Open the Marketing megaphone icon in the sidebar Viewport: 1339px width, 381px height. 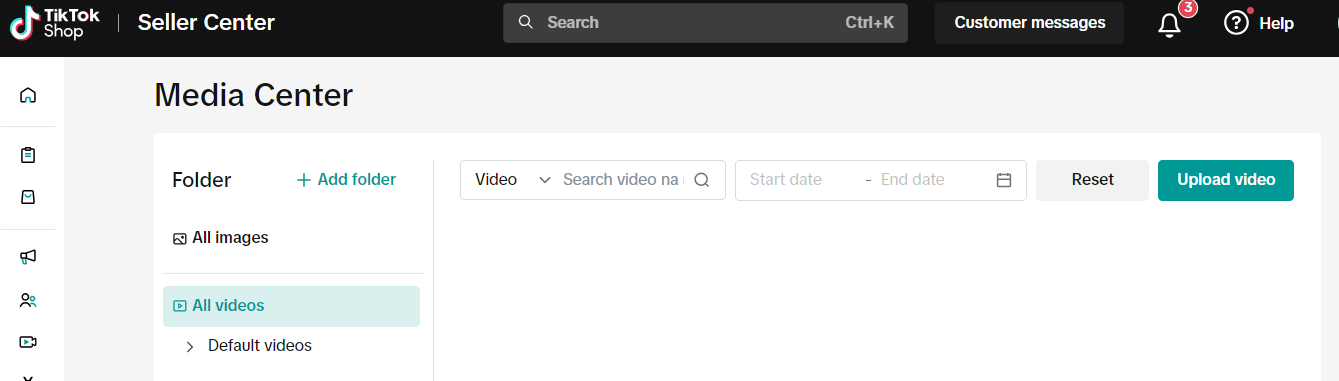(x=28, y=257)
